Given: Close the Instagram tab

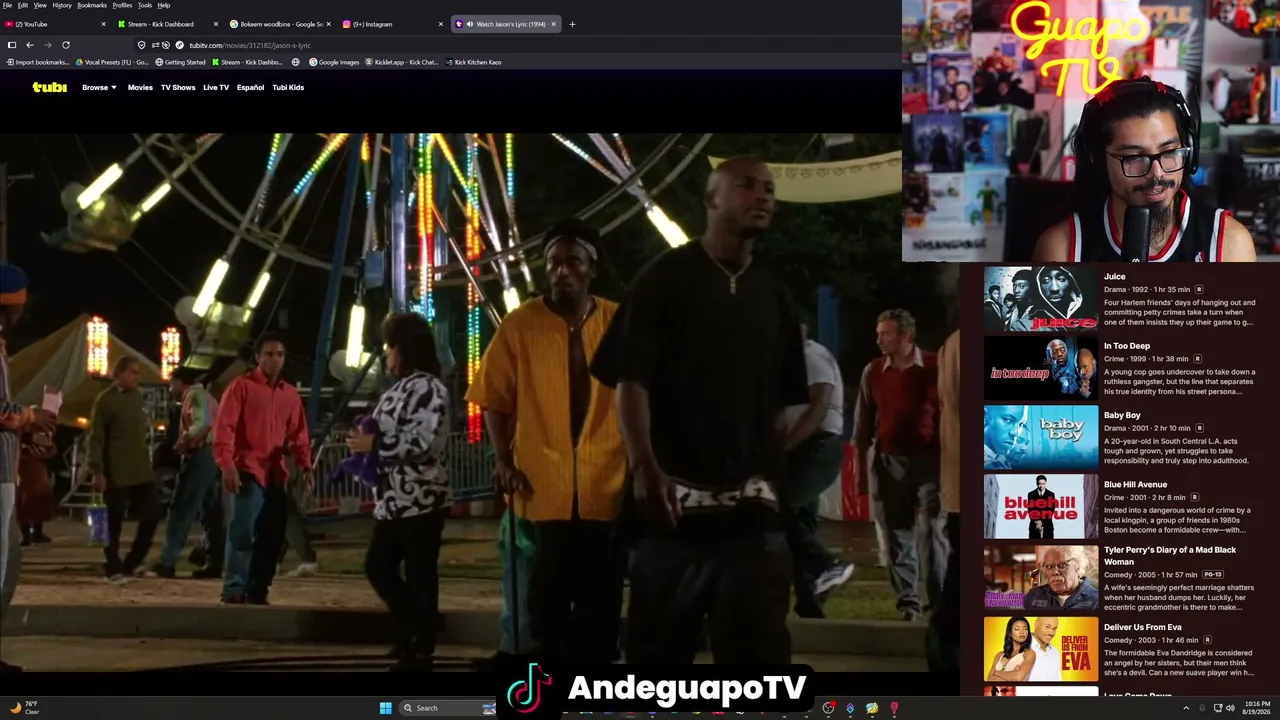Looking at the screenshot, I should (440, 24).
